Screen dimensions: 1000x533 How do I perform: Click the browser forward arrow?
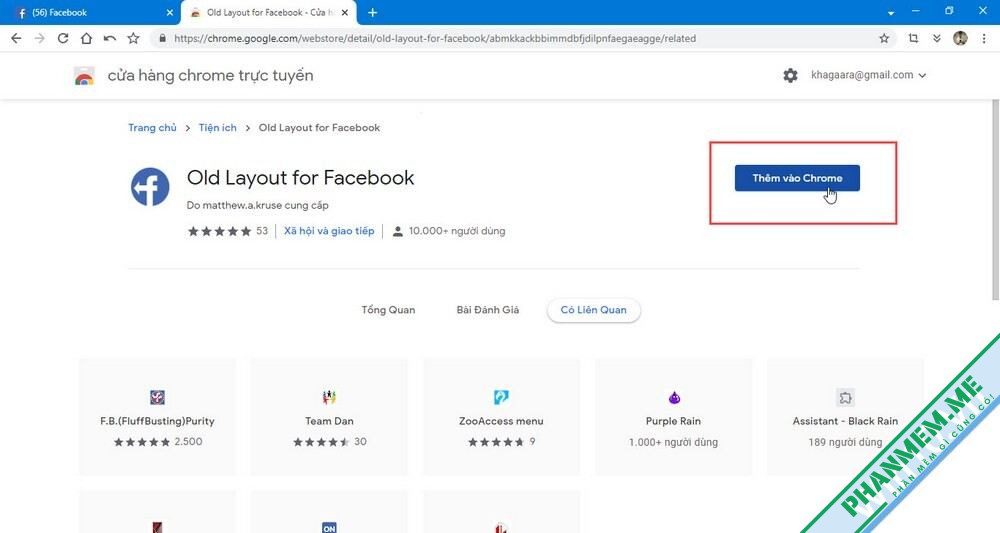(40, 38)
